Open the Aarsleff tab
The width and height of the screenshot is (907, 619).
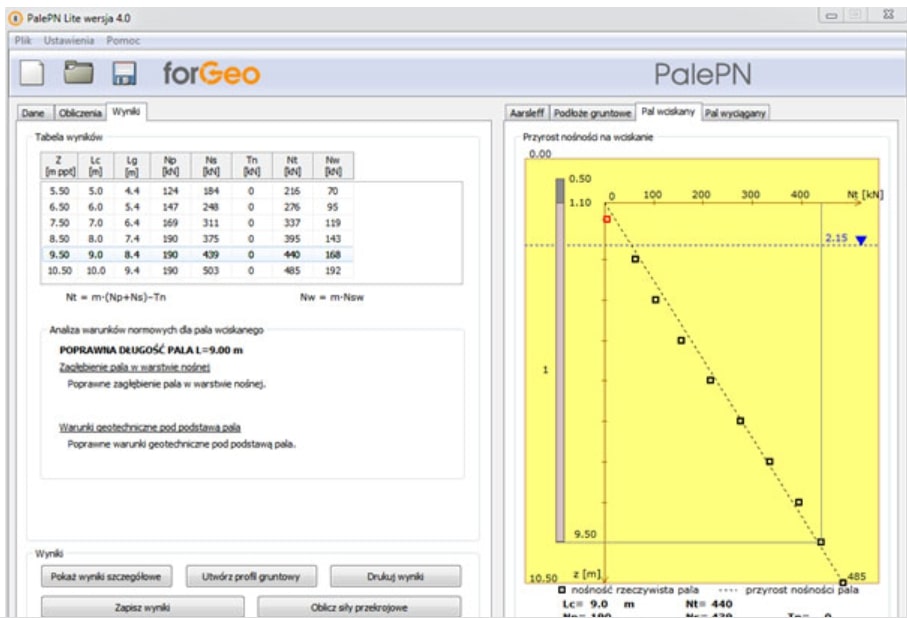pyautogui.click(x=527, y=114)
